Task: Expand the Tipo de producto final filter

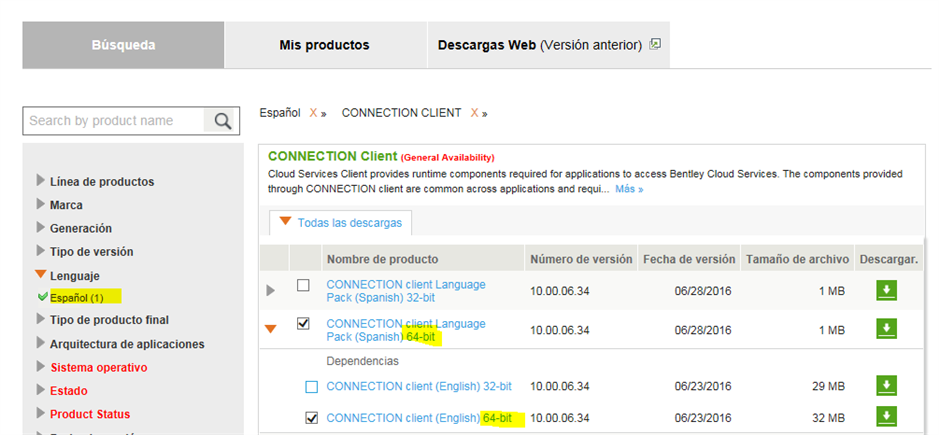Action: point(41,319)
